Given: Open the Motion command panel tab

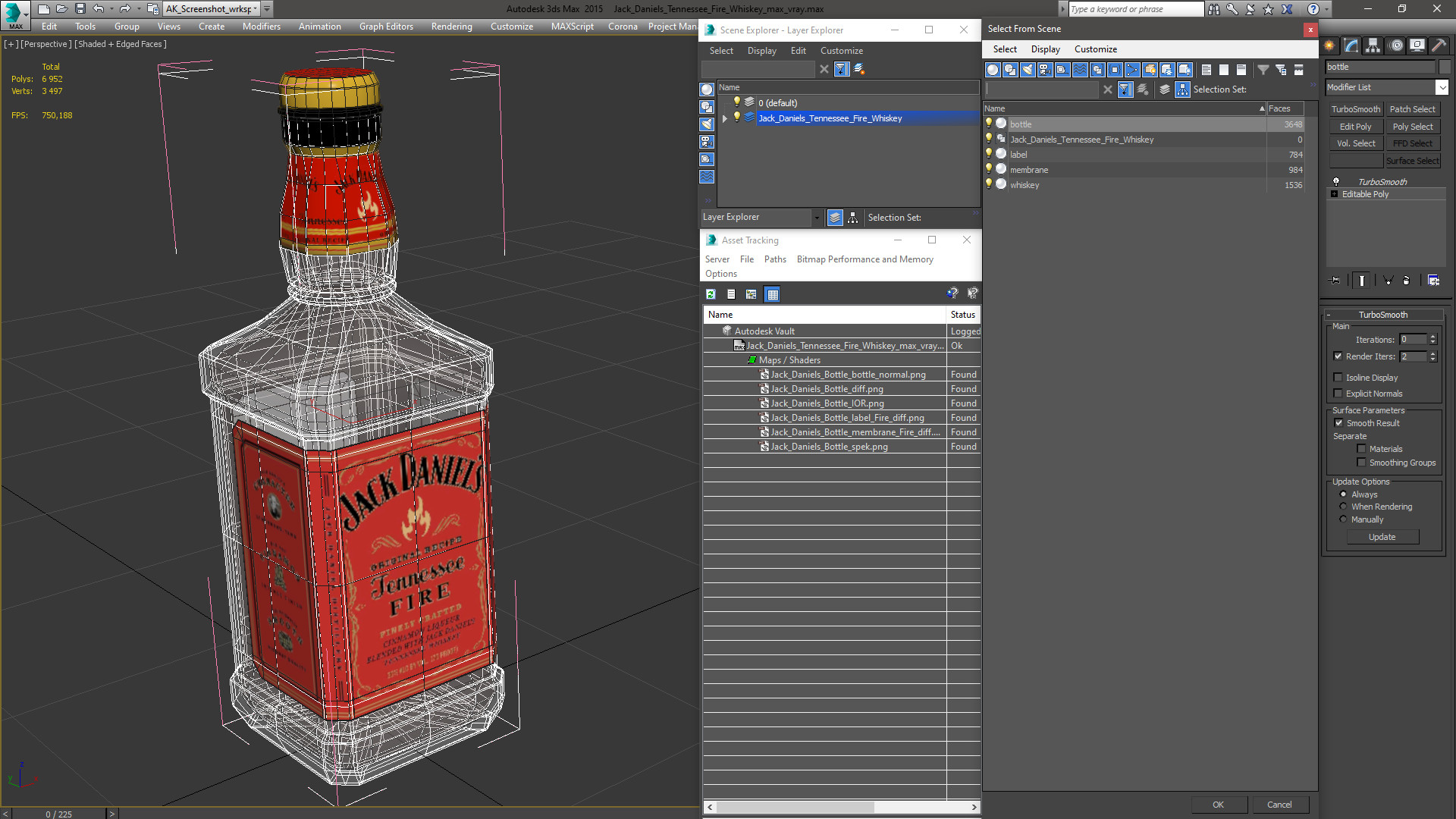Looking at the screenshot, I should [x=1395, y=45].
